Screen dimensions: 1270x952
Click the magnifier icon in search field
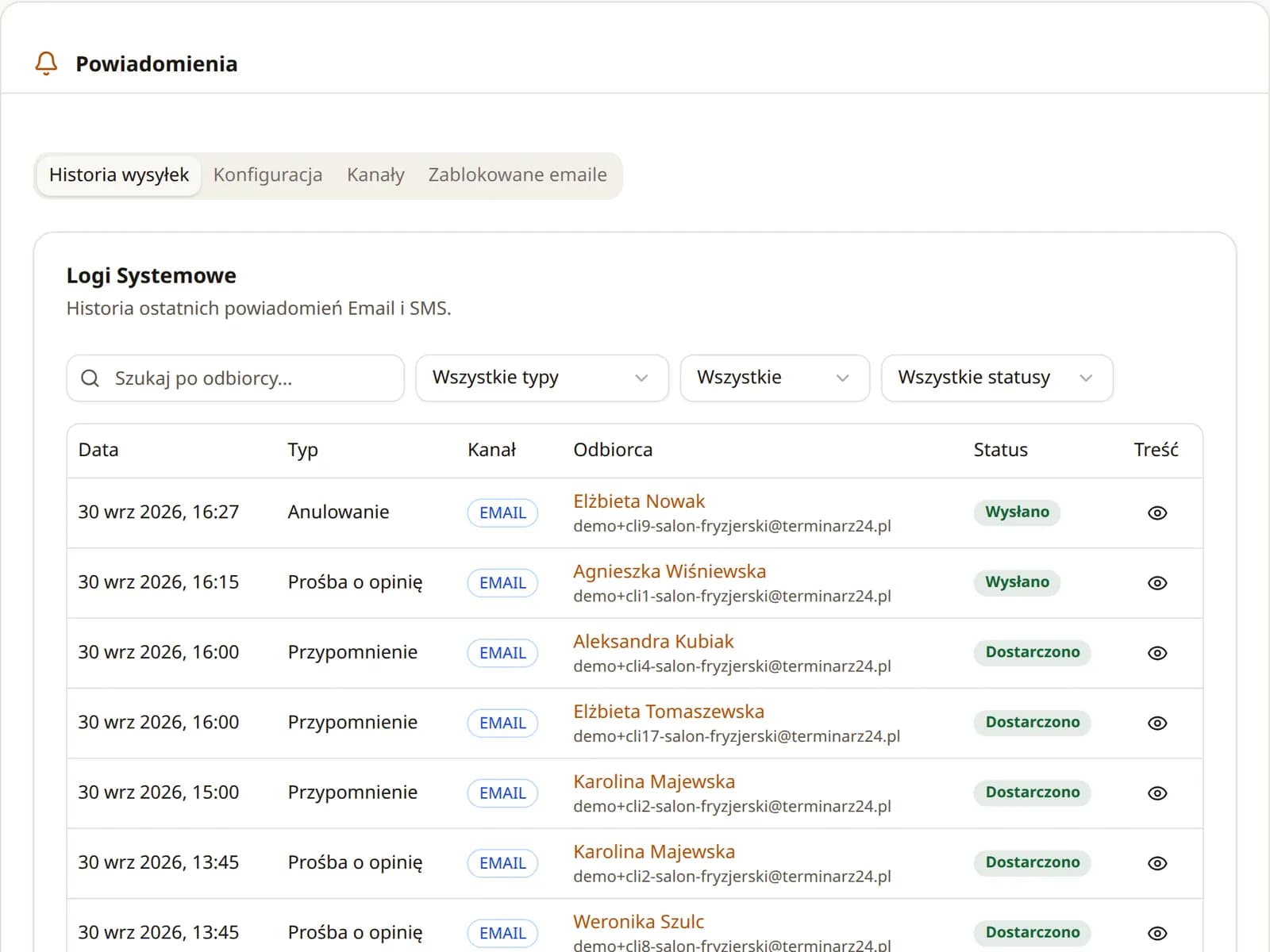click(90, 378)
